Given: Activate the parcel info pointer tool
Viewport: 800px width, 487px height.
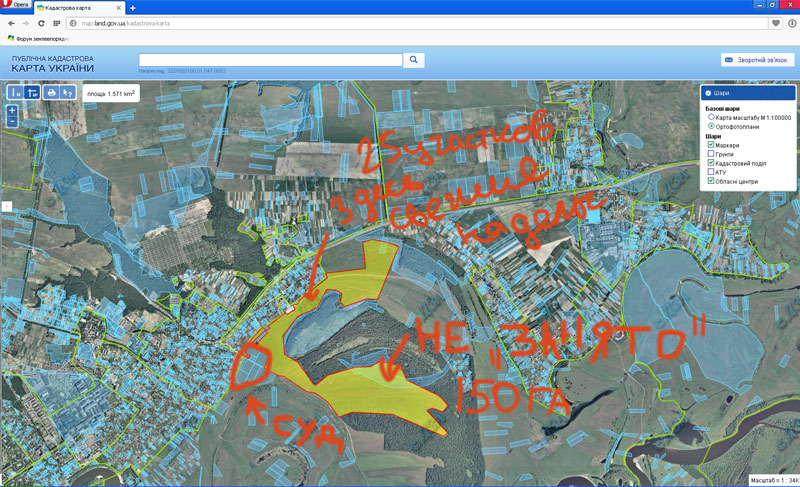Looking at the screenshot, I should coord(68,92).
